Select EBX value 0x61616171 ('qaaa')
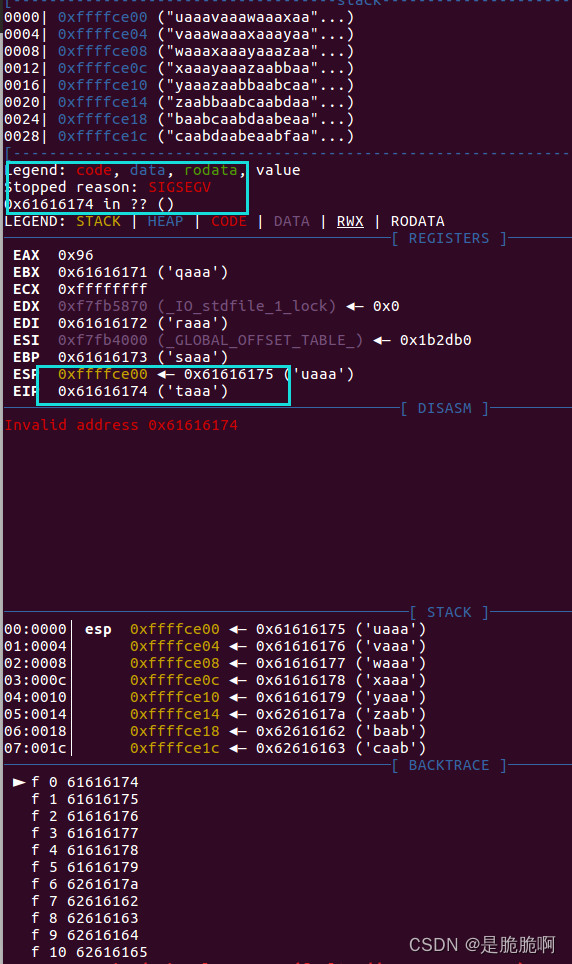572x964 pixels. pos(143,272)
